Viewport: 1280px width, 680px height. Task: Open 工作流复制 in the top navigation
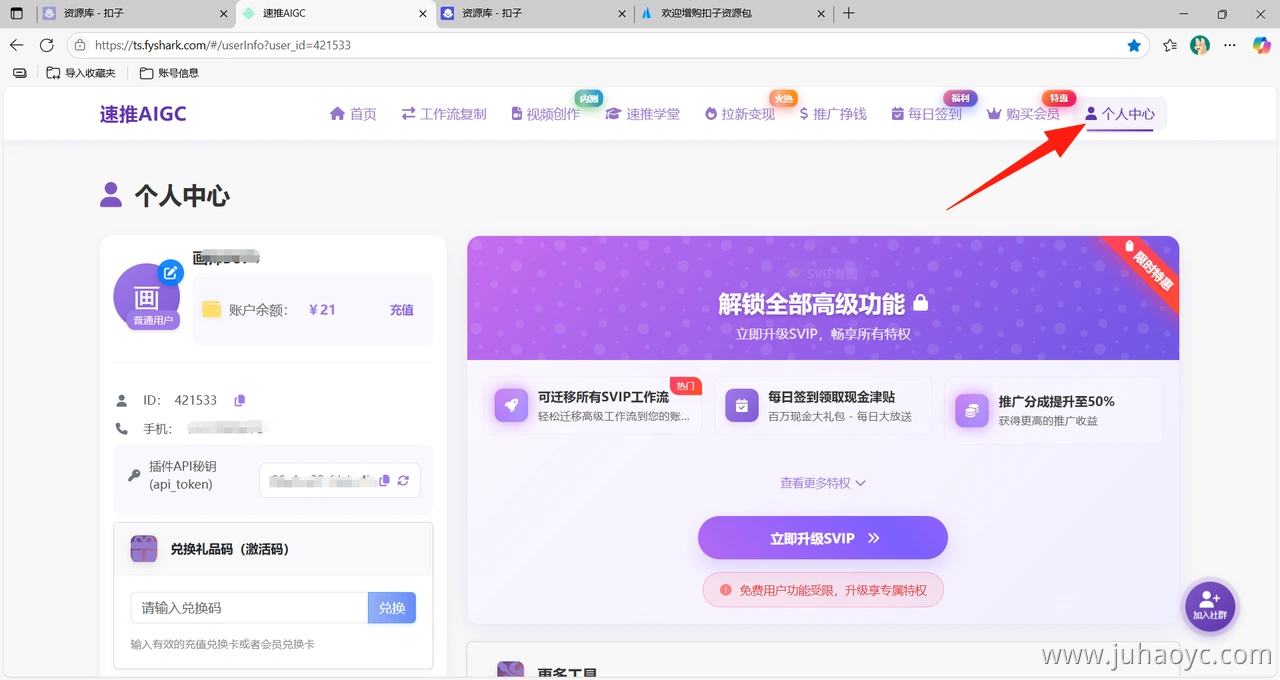(x=444, y=114)
